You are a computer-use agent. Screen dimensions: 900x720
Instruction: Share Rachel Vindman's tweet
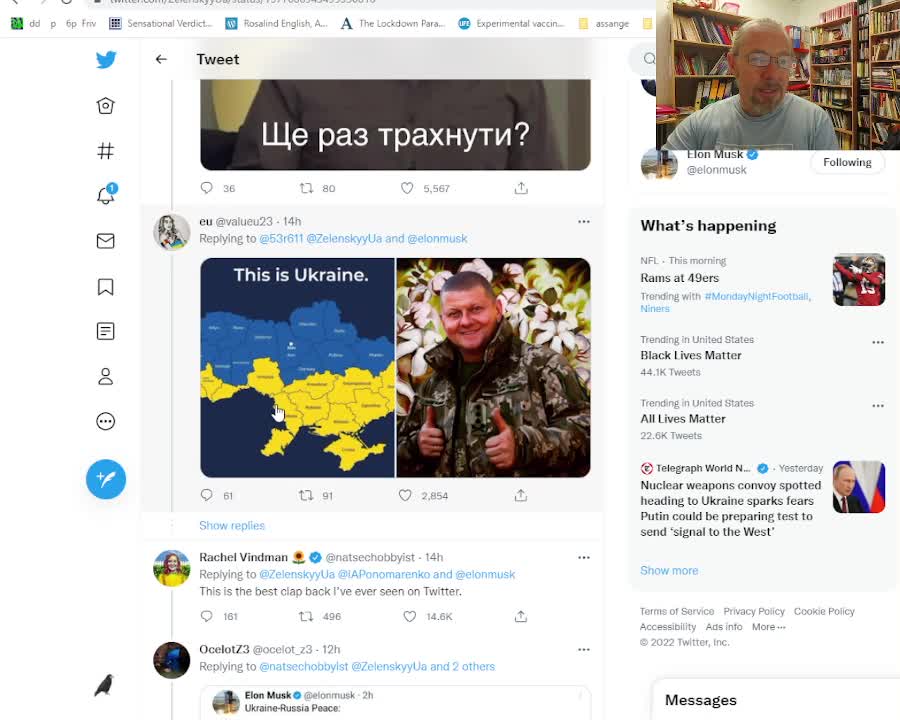click(521, 616)
